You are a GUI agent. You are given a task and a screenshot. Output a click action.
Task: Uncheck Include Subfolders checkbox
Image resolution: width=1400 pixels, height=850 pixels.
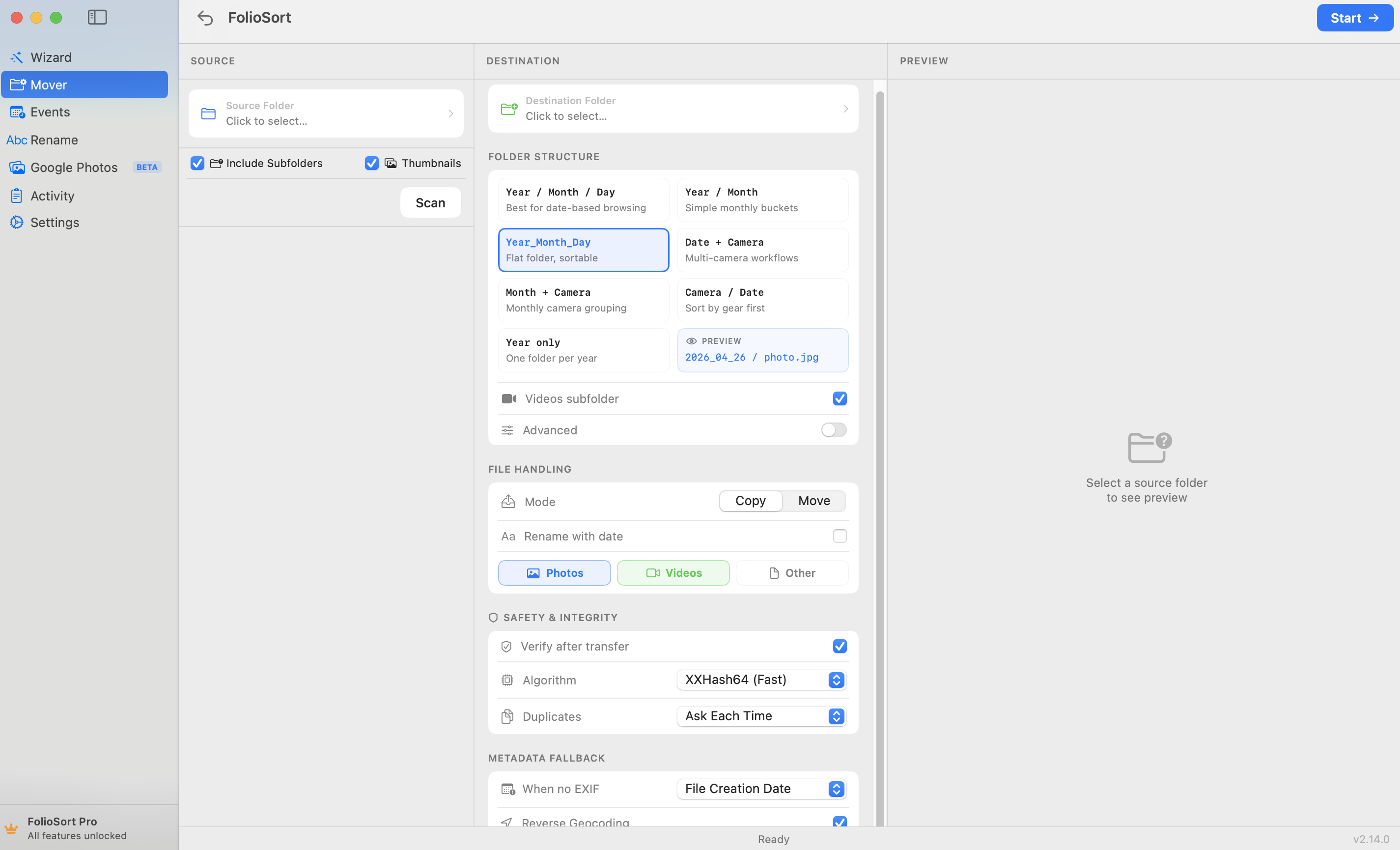coord(197,163)
